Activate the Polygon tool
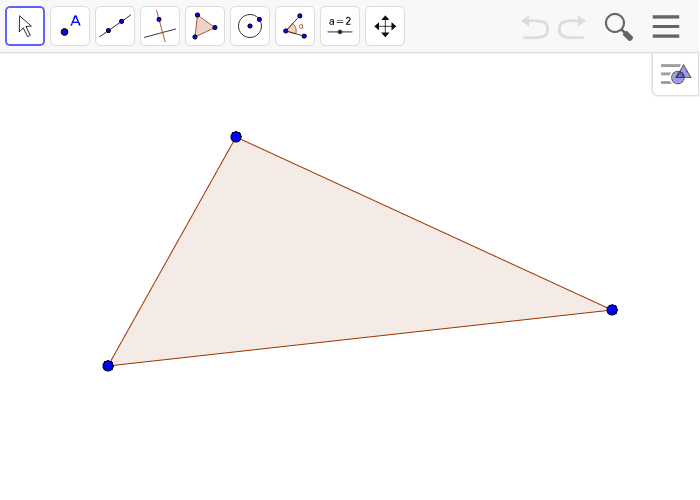This screenshot has height=500, width=700. point(205,26)
